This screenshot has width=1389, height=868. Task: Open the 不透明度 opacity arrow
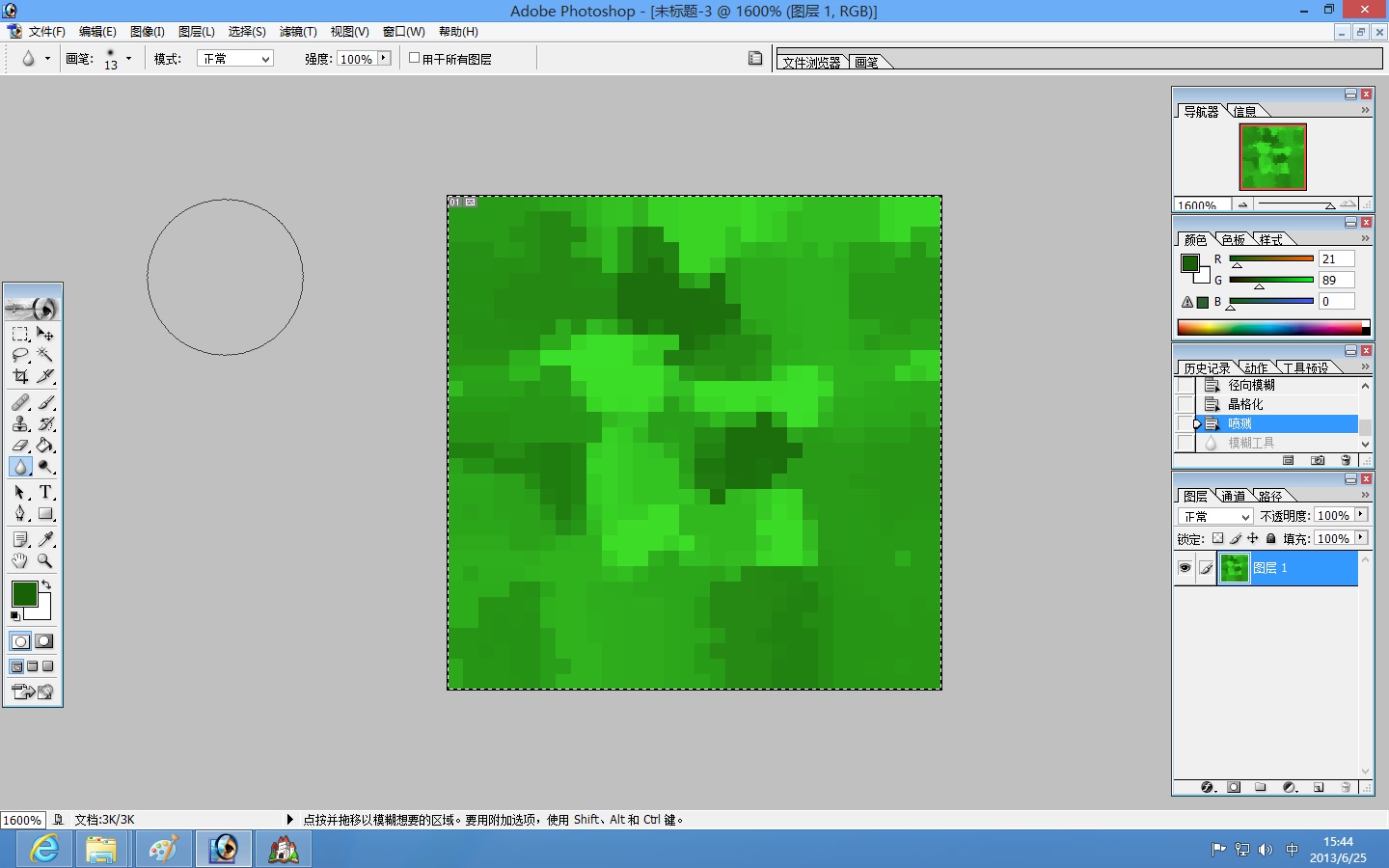click(x=1361, y=515)
